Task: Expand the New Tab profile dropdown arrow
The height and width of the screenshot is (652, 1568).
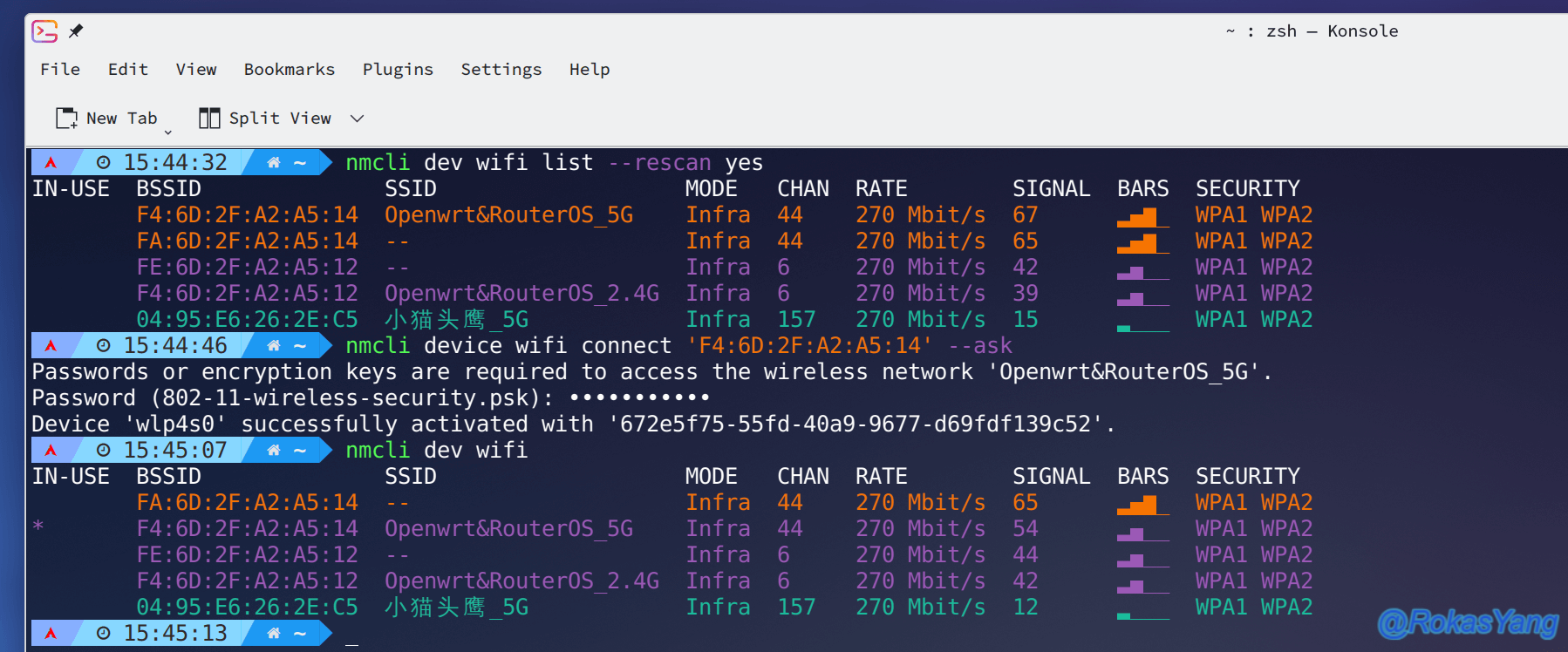Action: [x=168, y=132]
